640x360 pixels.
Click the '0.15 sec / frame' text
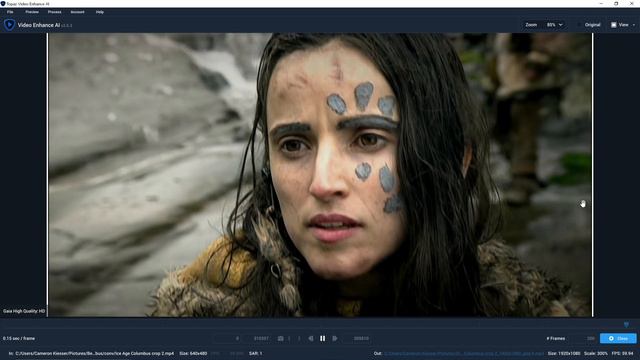(19, 338)
